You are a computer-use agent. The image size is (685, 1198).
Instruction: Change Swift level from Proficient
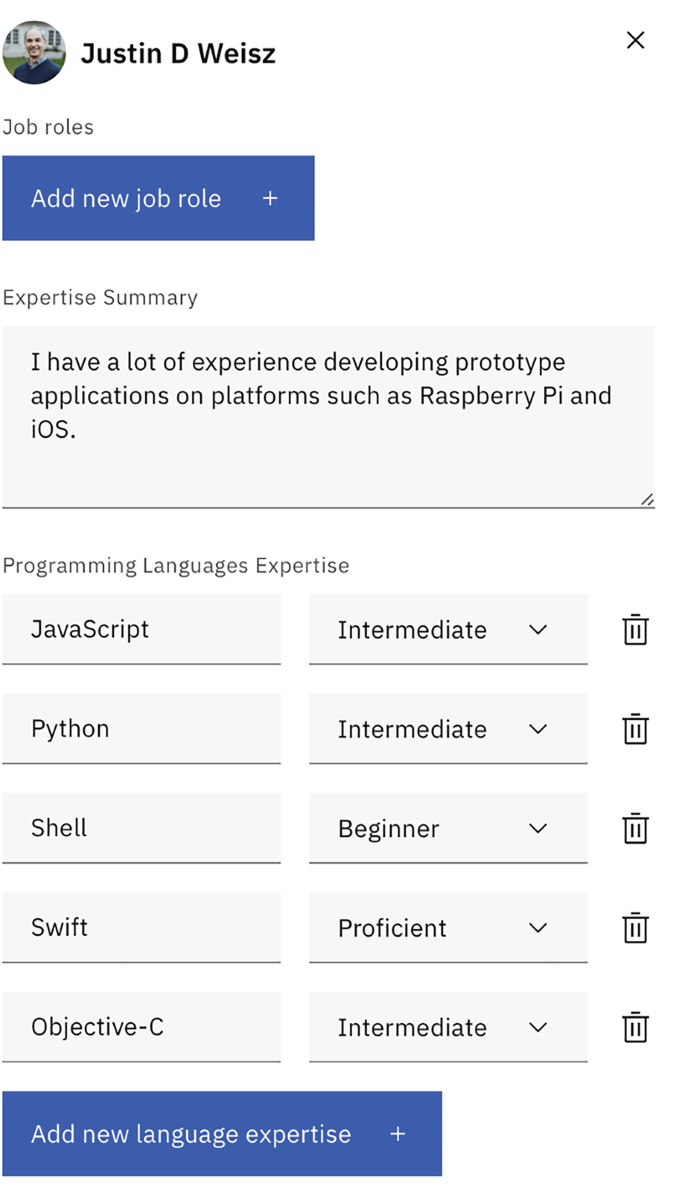pos(447,928)
